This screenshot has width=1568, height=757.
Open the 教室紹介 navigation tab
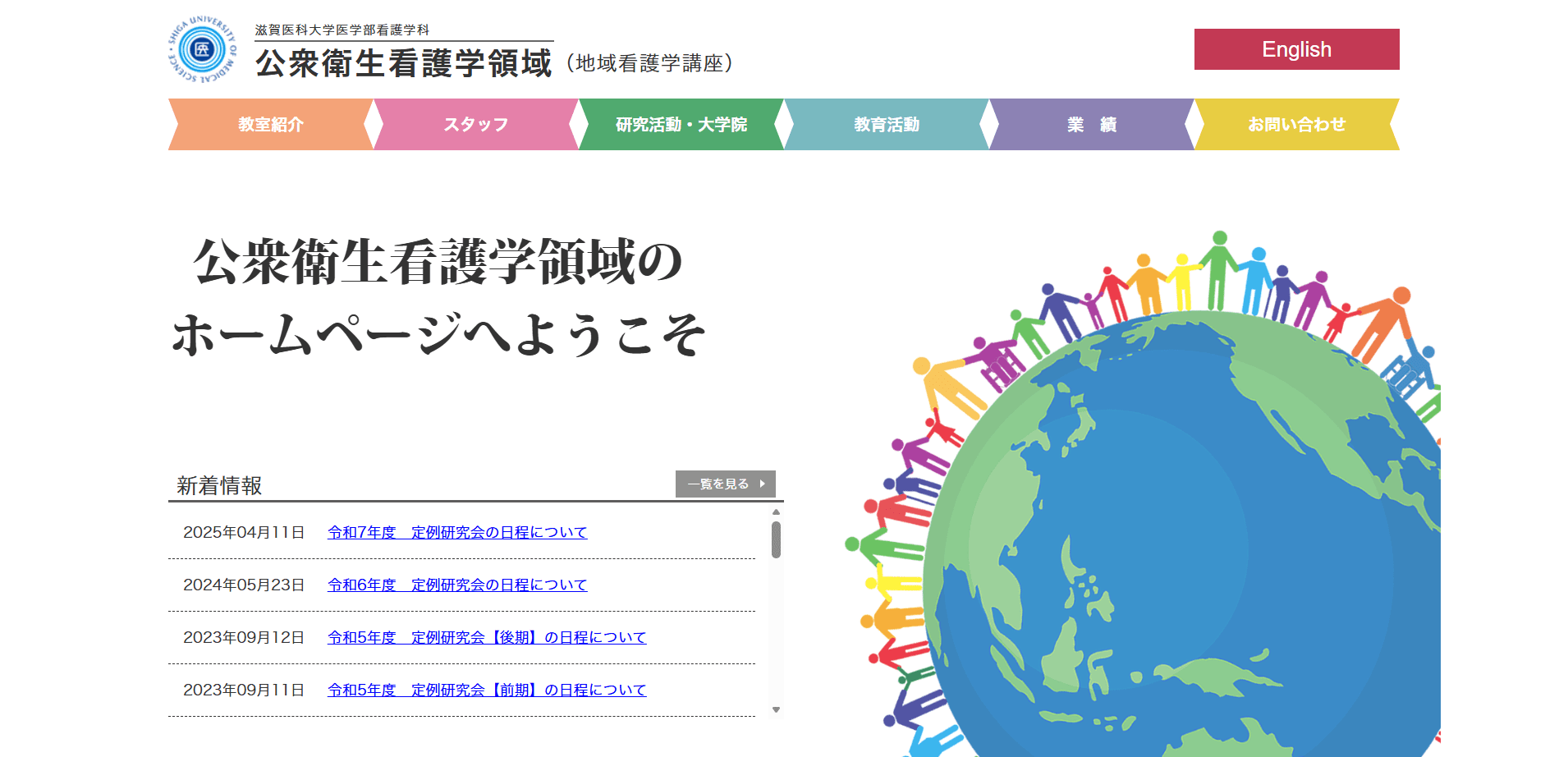pos(270,124)
